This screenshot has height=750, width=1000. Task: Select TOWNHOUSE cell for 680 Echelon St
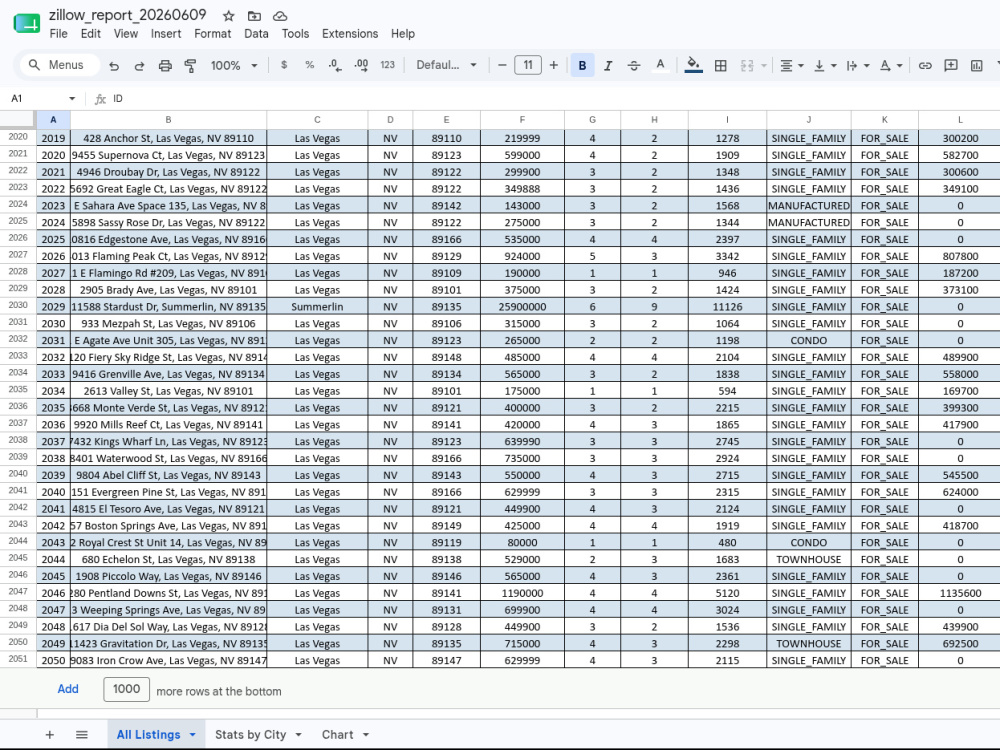809,559
